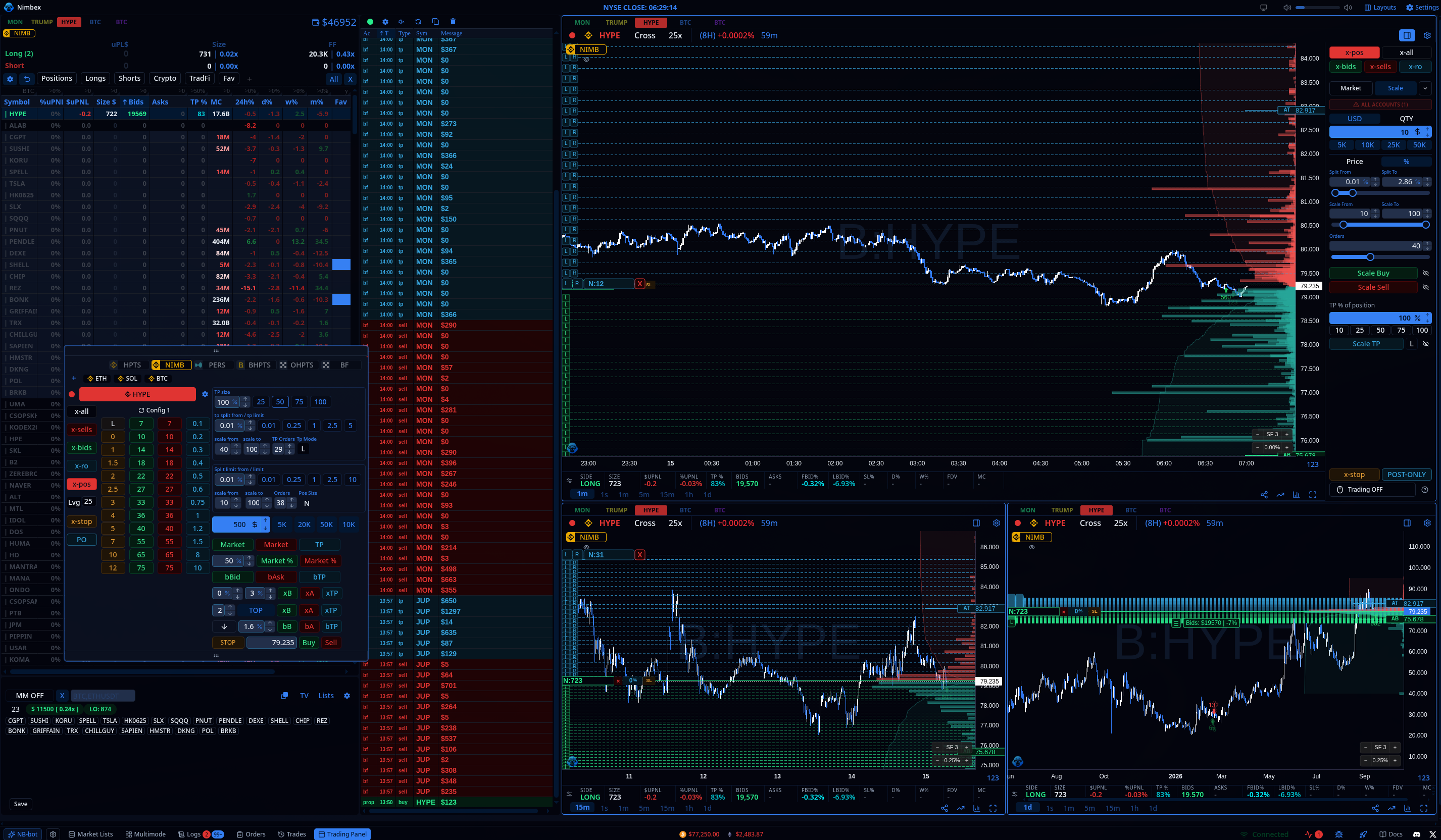Image resolution: width=1441 pixels, height=840 pixels.
Task: Step the 500 $ order size spinner
Action: tap(265, 524)
